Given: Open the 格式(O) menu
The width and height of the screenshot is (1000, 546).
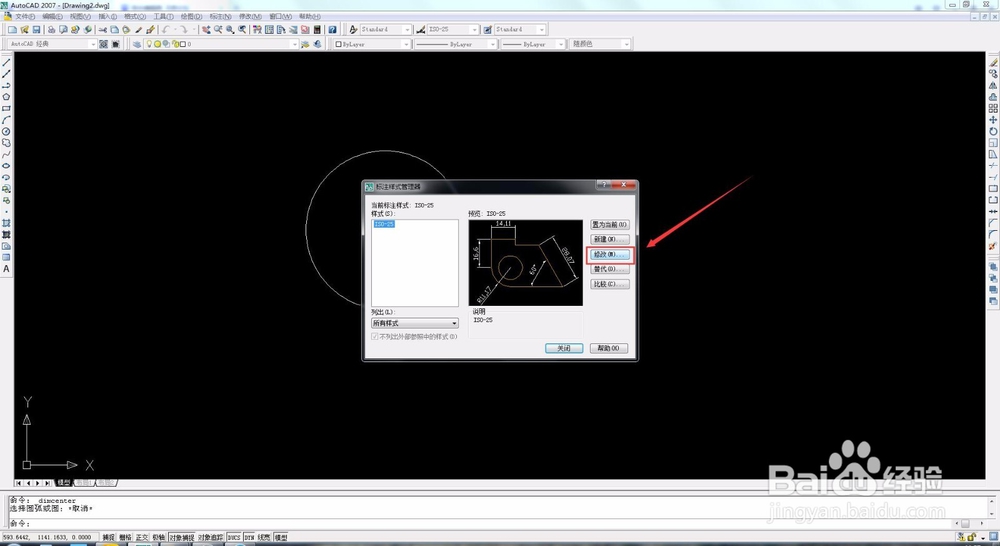Looking at the screenshot, I should tap(135, 17).
